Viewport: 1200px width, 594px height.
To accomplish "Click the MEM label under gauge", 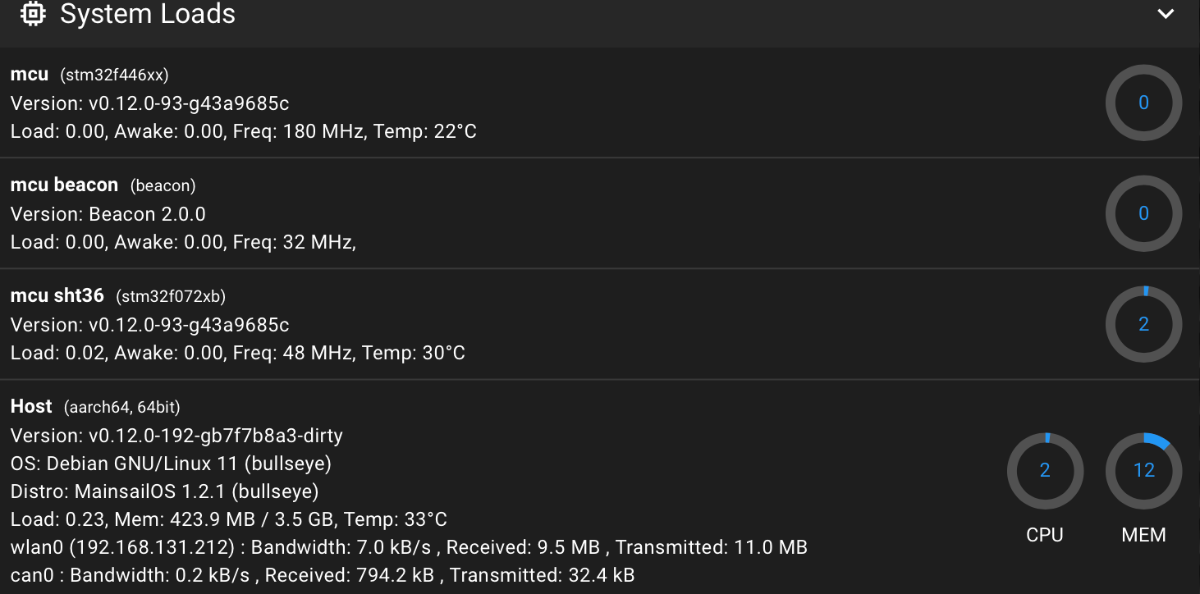I will 1143,535.
